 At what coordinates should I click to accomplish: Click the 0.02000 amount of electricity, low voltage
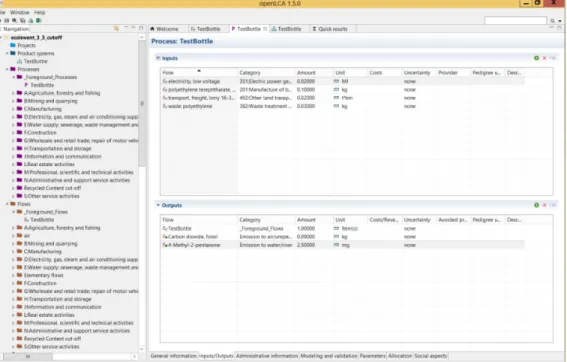[x=306, y=81]
